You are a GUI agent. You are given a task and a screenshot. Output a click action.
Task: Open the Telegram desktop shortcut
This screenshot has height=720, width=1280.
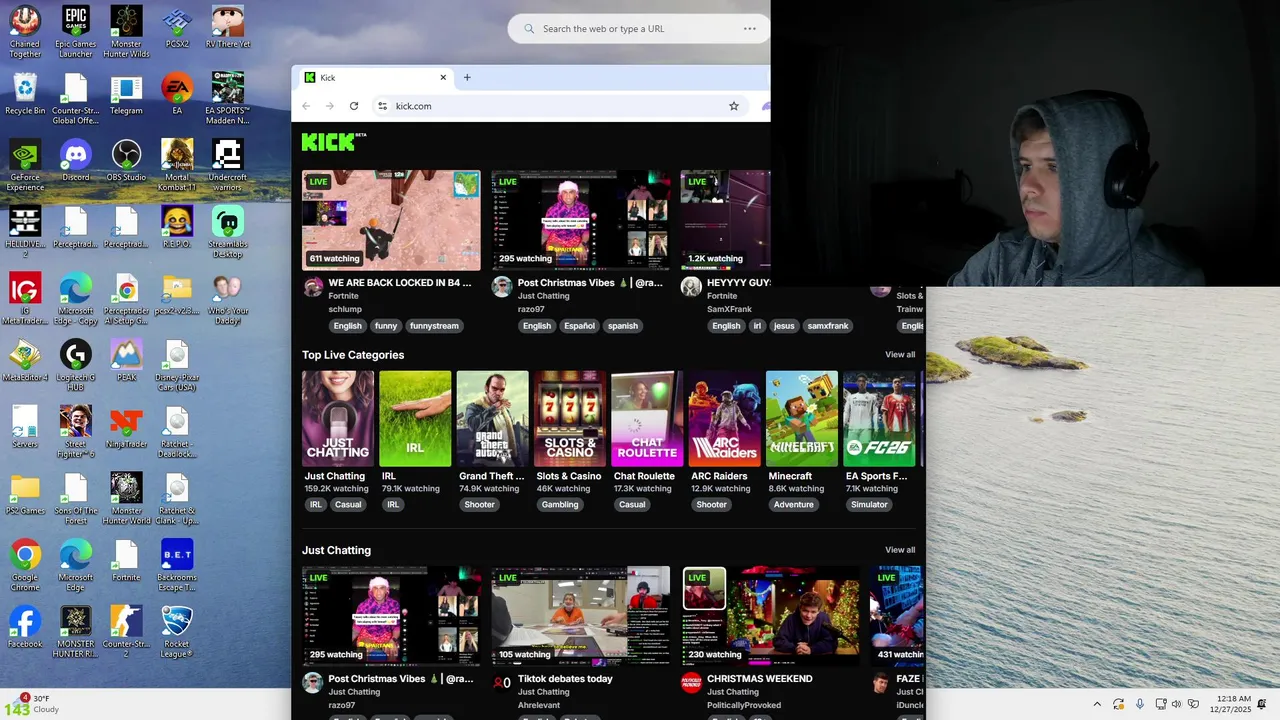coord(126,94)
